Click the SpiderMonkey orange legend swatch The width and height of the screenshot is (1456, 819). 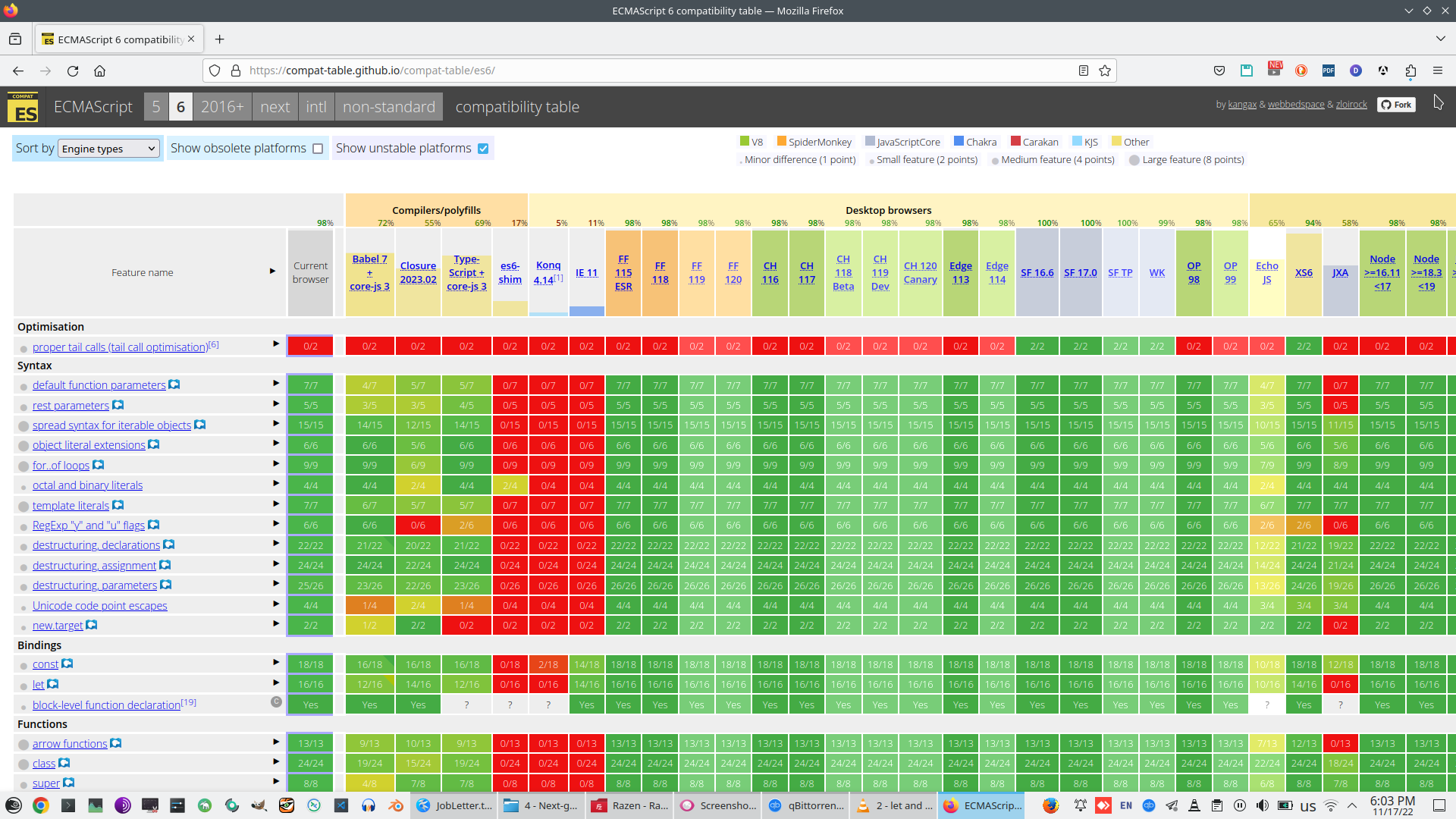pyautogui.click(x=782, y=141)
